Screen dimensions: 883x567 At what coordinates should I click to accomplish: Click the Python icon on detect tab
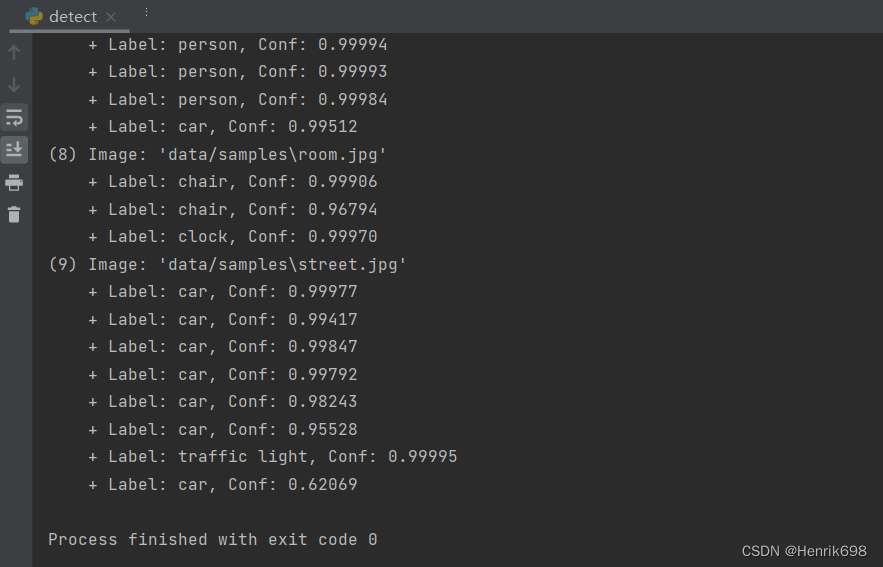pyautogui.click(x=34, y=16)
